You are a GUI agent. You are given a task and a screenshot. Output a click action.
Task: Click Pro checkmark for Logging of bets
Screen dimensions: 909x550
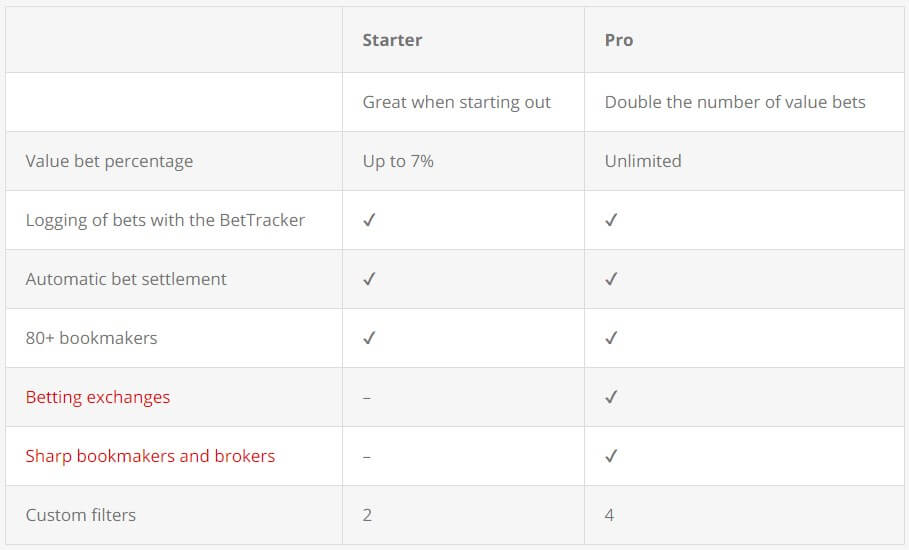[611, 220]
